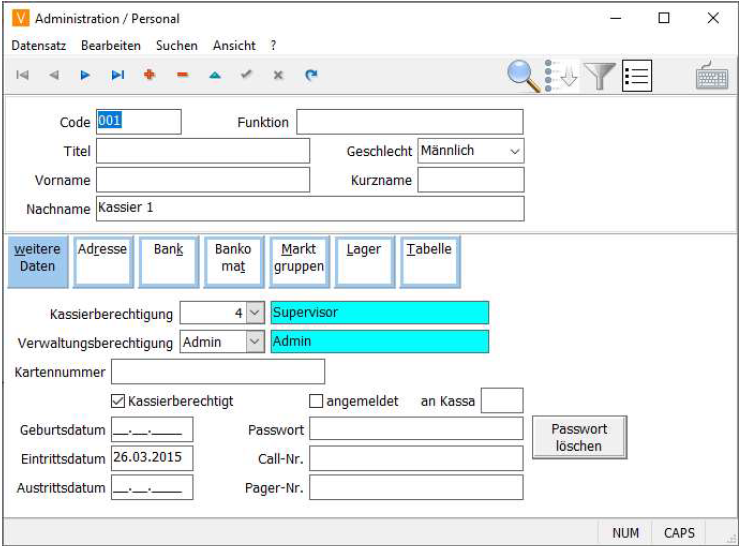The height and width of the screenshot is (546, 740).
Task: Click the refresh record icon
Action: [311, 75]
